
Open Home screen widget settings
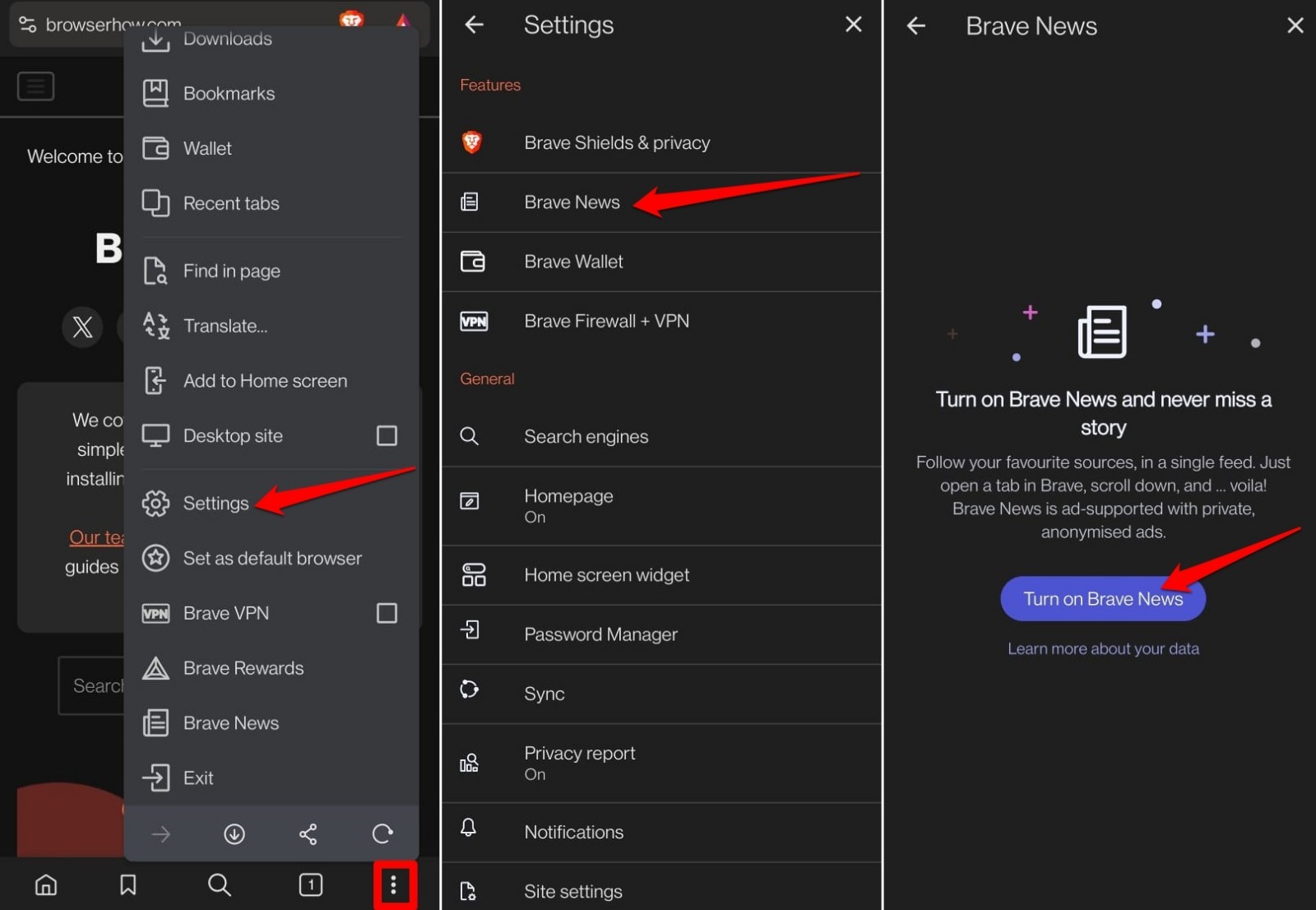click(x=661, y=575)
